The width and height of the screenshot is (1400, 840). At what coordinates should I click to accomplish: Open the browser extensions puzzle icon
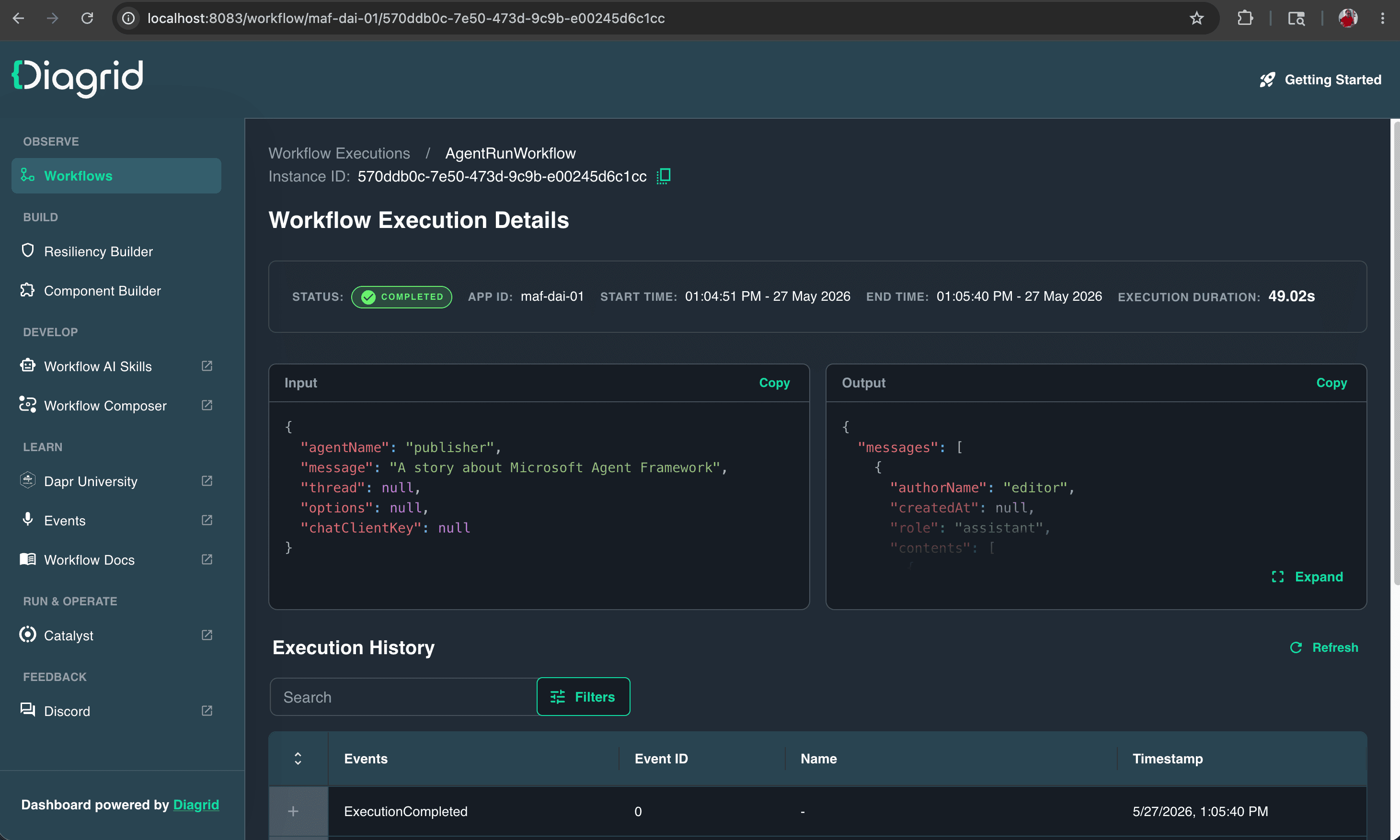point(1245,18)
